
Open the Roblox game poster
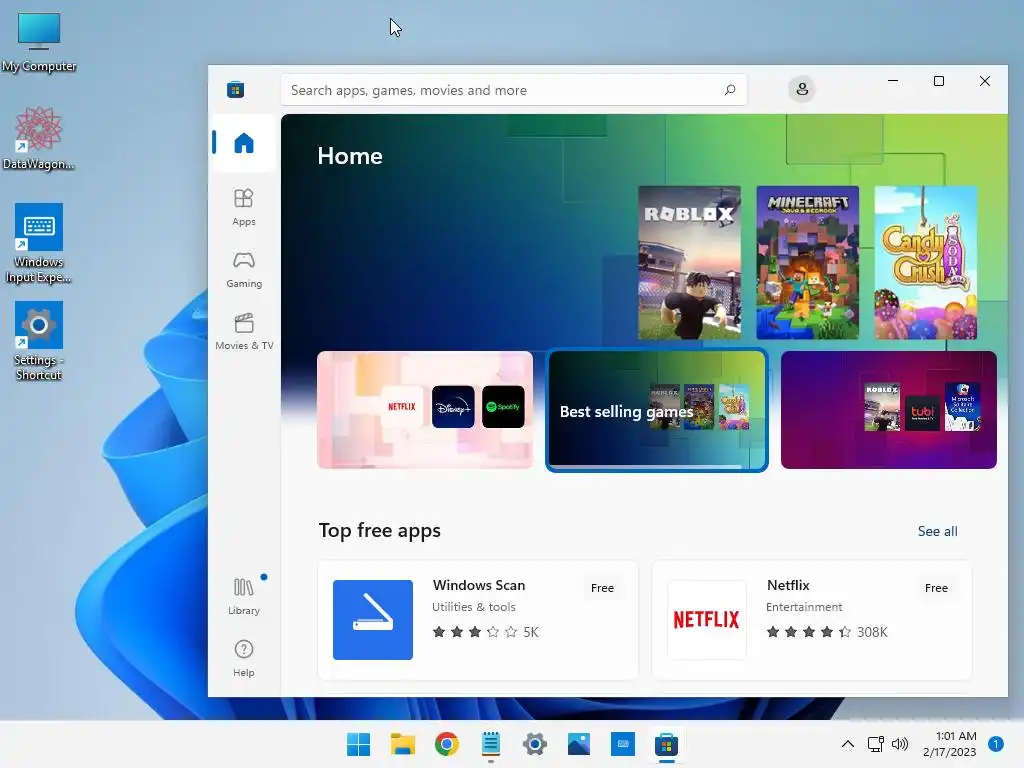coord(689,263)
